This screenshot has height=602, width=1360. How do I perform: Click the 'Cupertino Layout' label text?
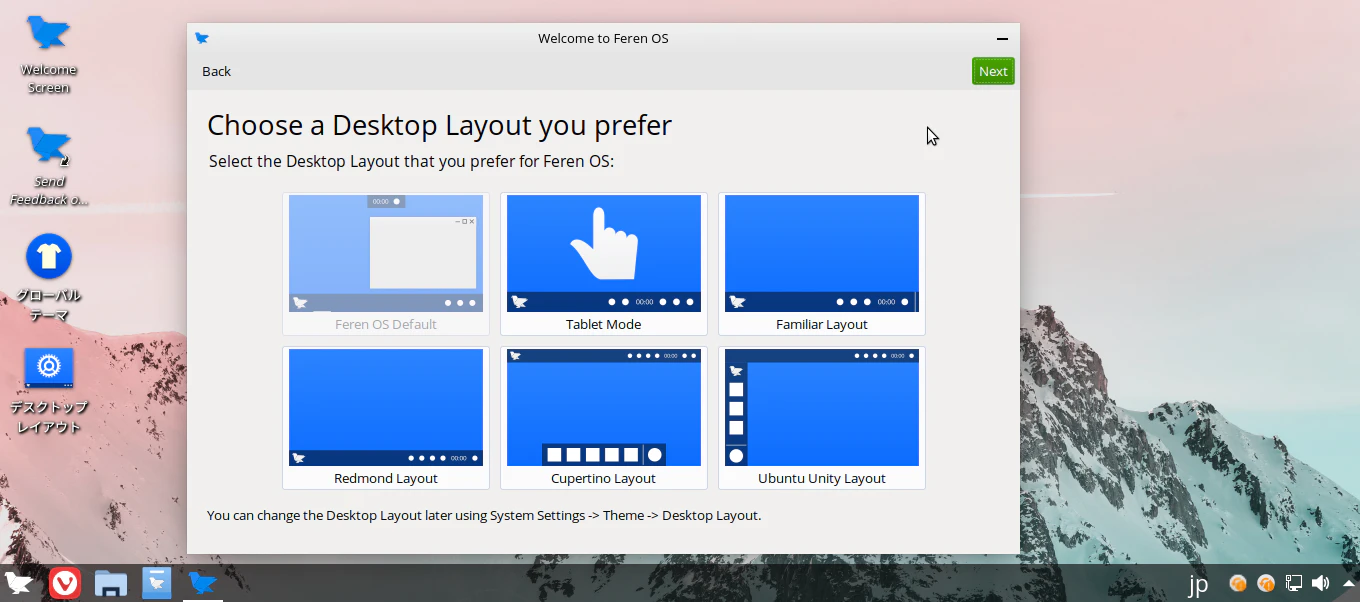604,479
